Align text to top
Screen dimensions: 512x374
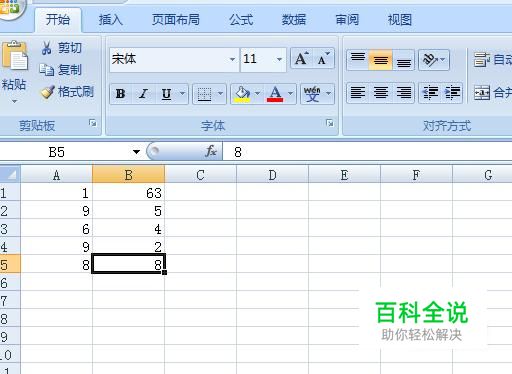pos(358,60)
